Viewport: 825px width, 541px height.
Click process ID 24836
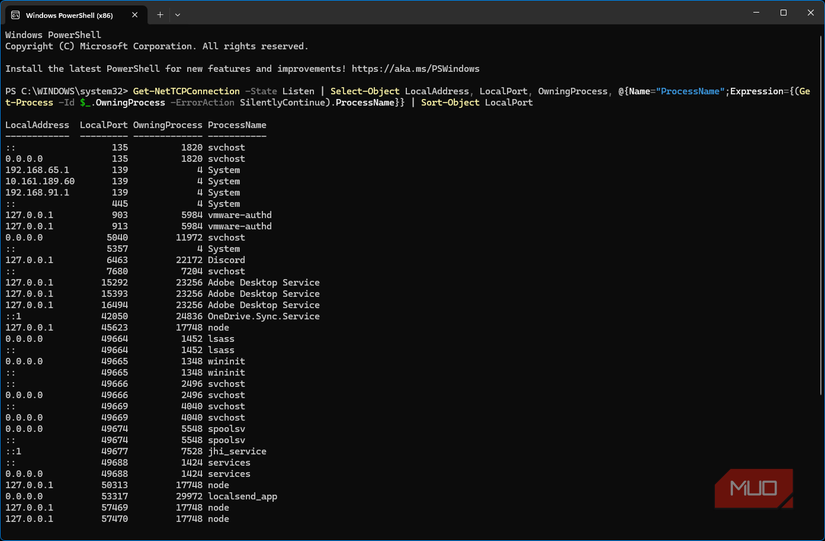point(189,316)
